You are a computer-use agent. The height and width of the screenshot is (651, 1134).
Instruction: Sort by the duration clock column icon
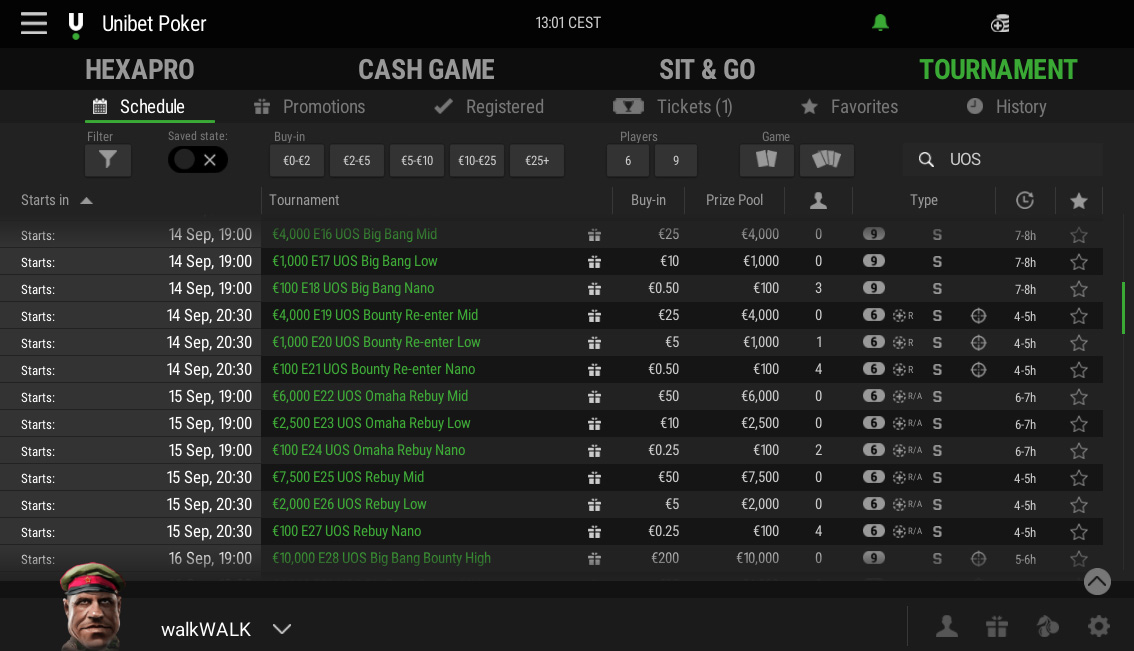(x=1025, y=200)
